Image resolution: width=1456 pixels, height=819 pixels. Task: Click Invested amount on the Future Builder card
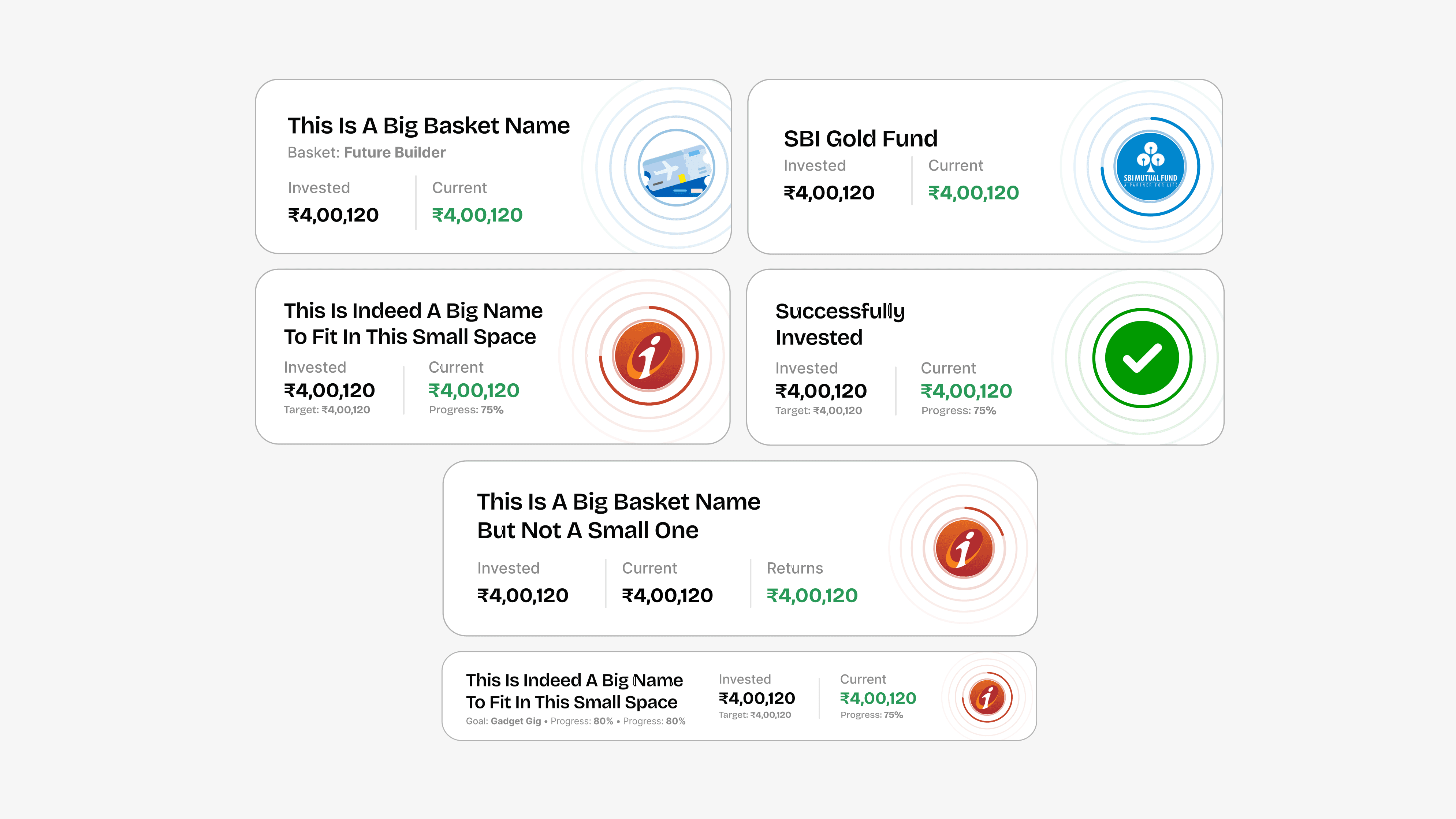coord(333,215)
